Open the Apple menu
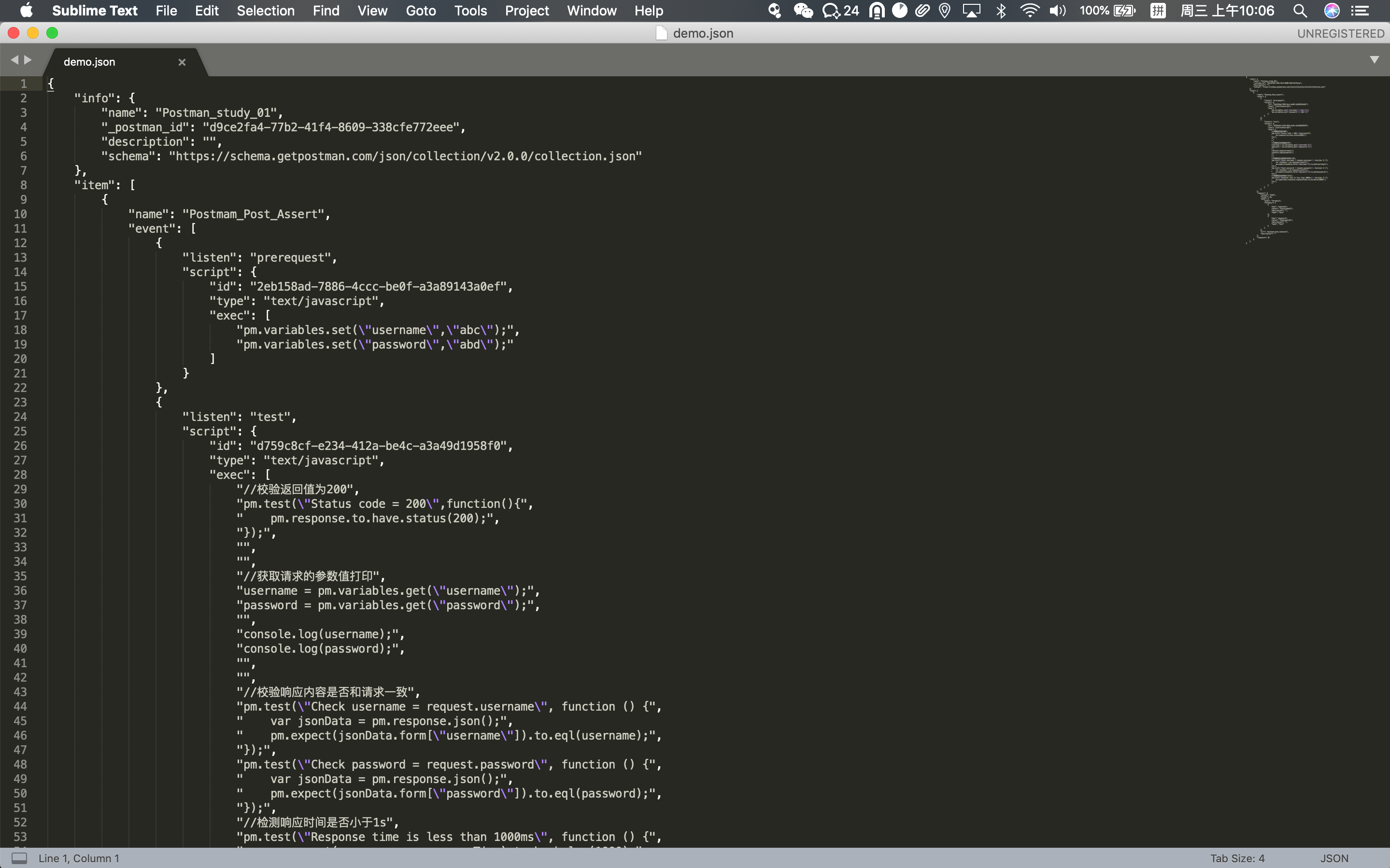The image size is (1390, 868). click(27, 10)
